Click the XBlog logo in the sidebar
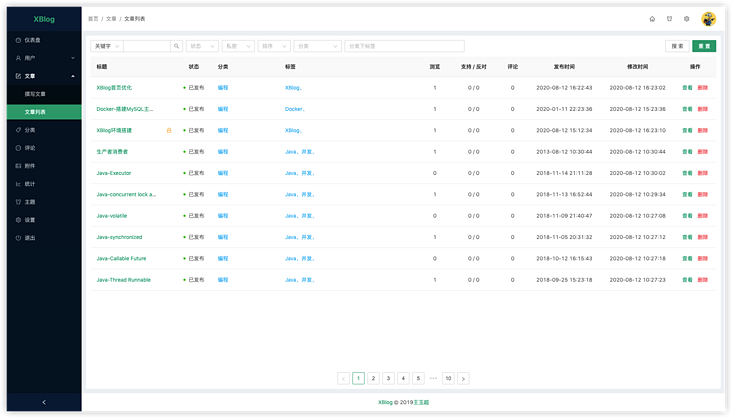732x418 pixels. click(44, 19)
